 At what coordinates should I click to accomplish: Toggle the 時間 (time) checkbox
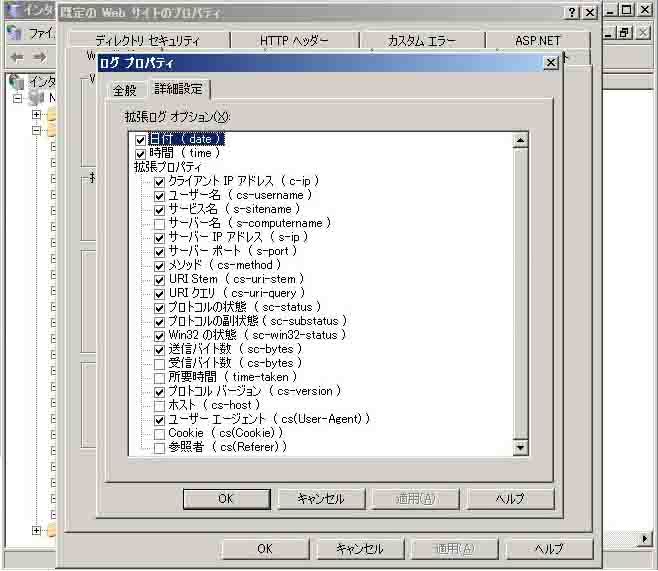pos(141,154)
